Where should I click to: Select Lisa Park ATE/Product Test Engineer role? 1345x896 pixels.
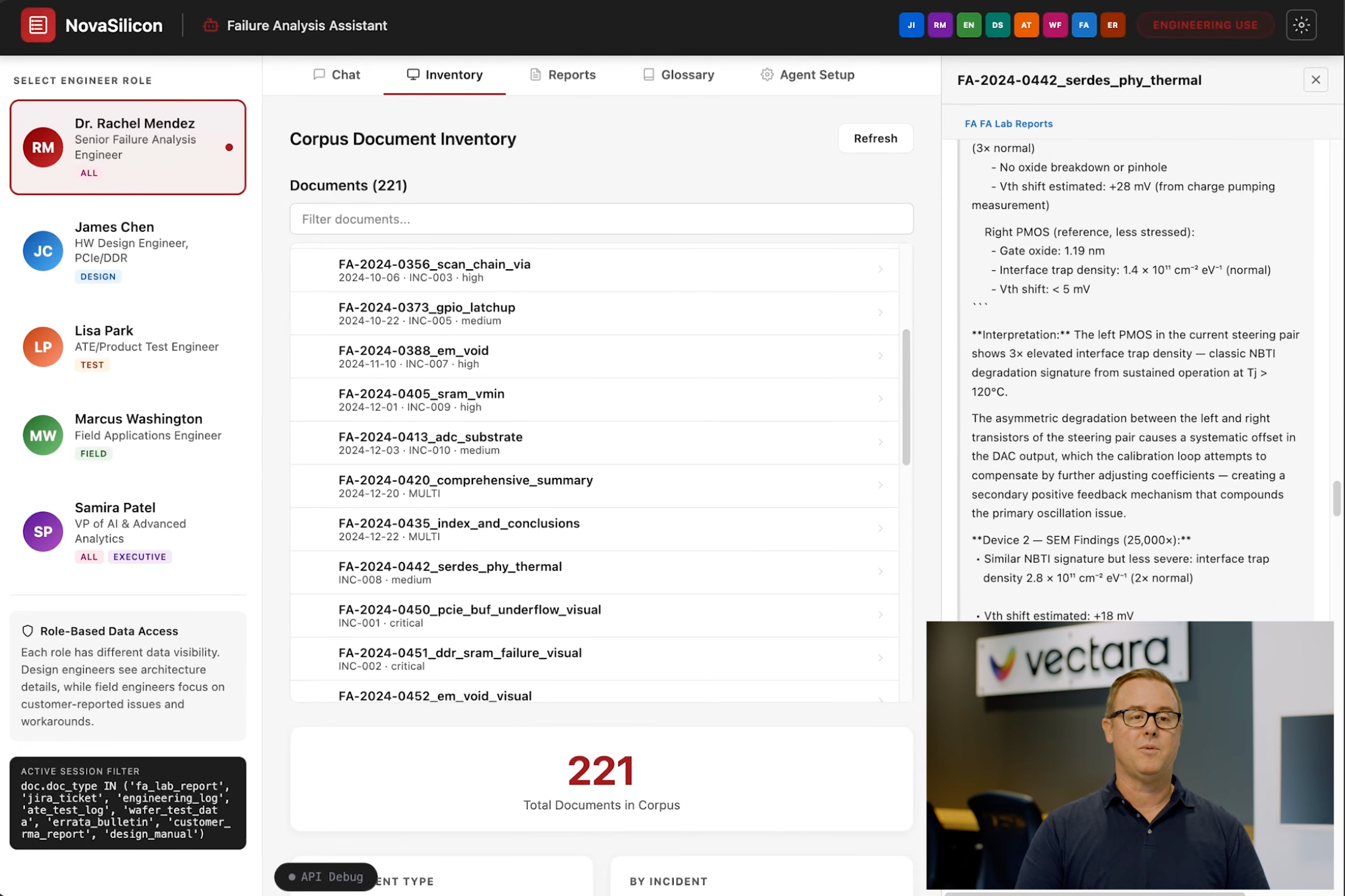(128, 347)
